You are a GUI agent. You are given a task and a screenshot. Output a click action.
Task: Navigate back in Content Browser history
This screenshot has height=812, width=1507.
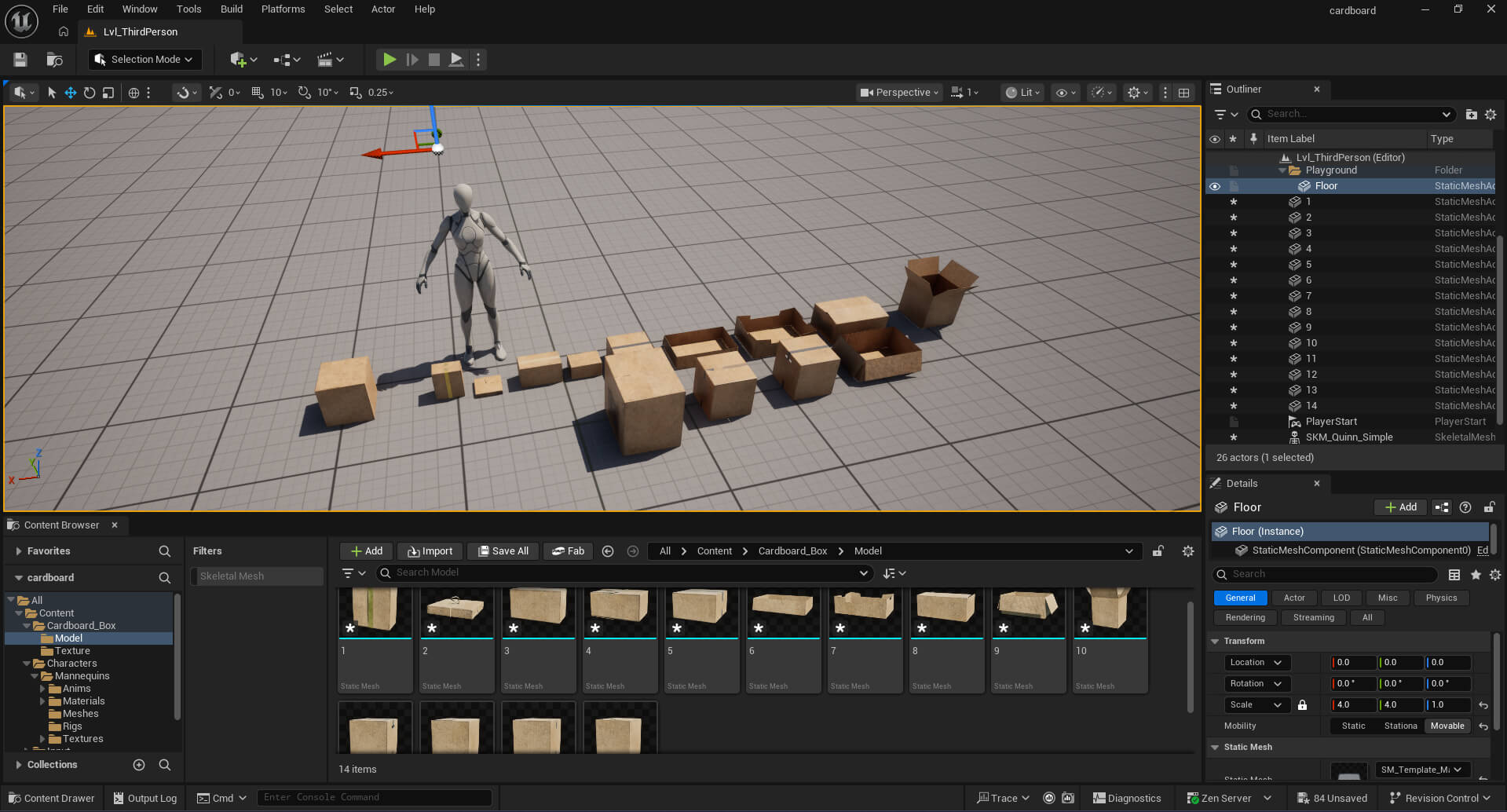coord(608,551)
